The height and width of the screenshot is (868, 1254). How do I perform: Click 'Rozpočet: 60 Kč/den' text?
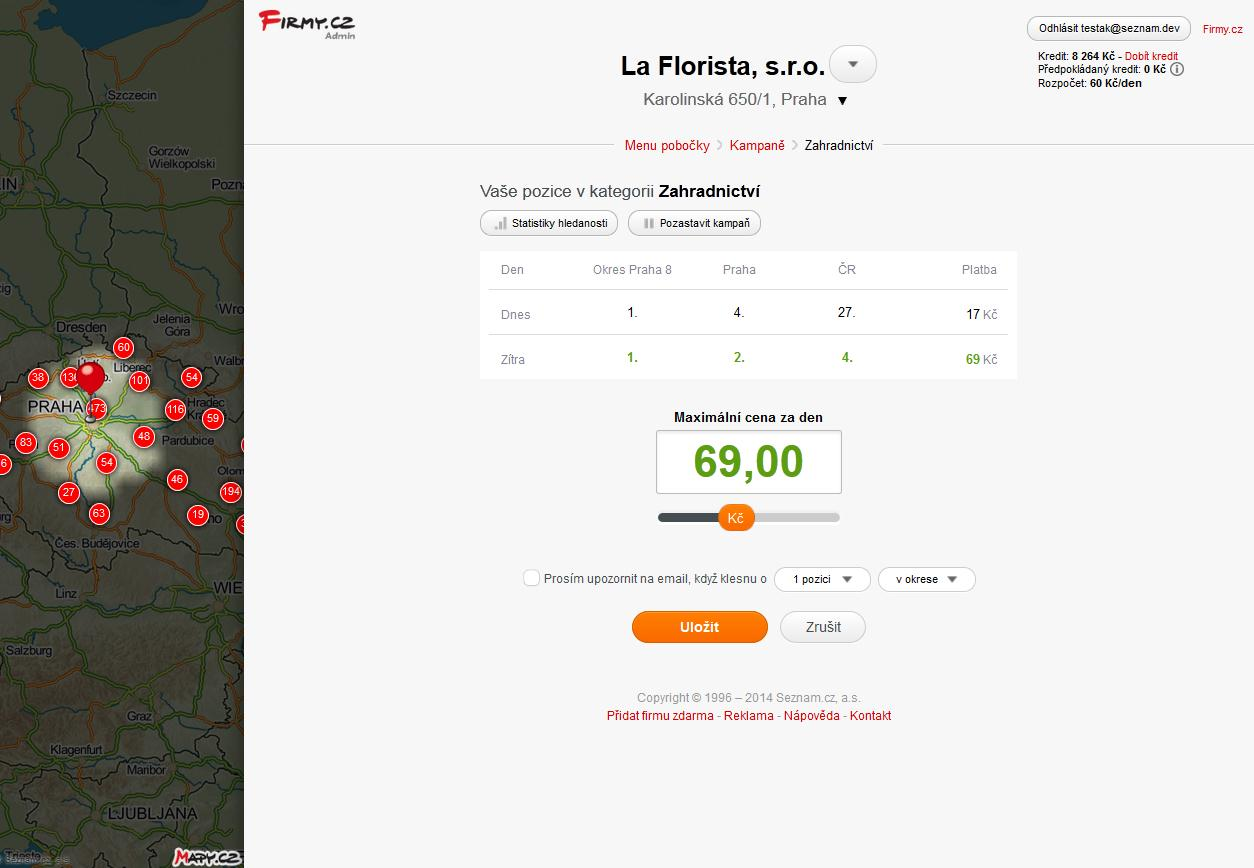point(1090,84)
